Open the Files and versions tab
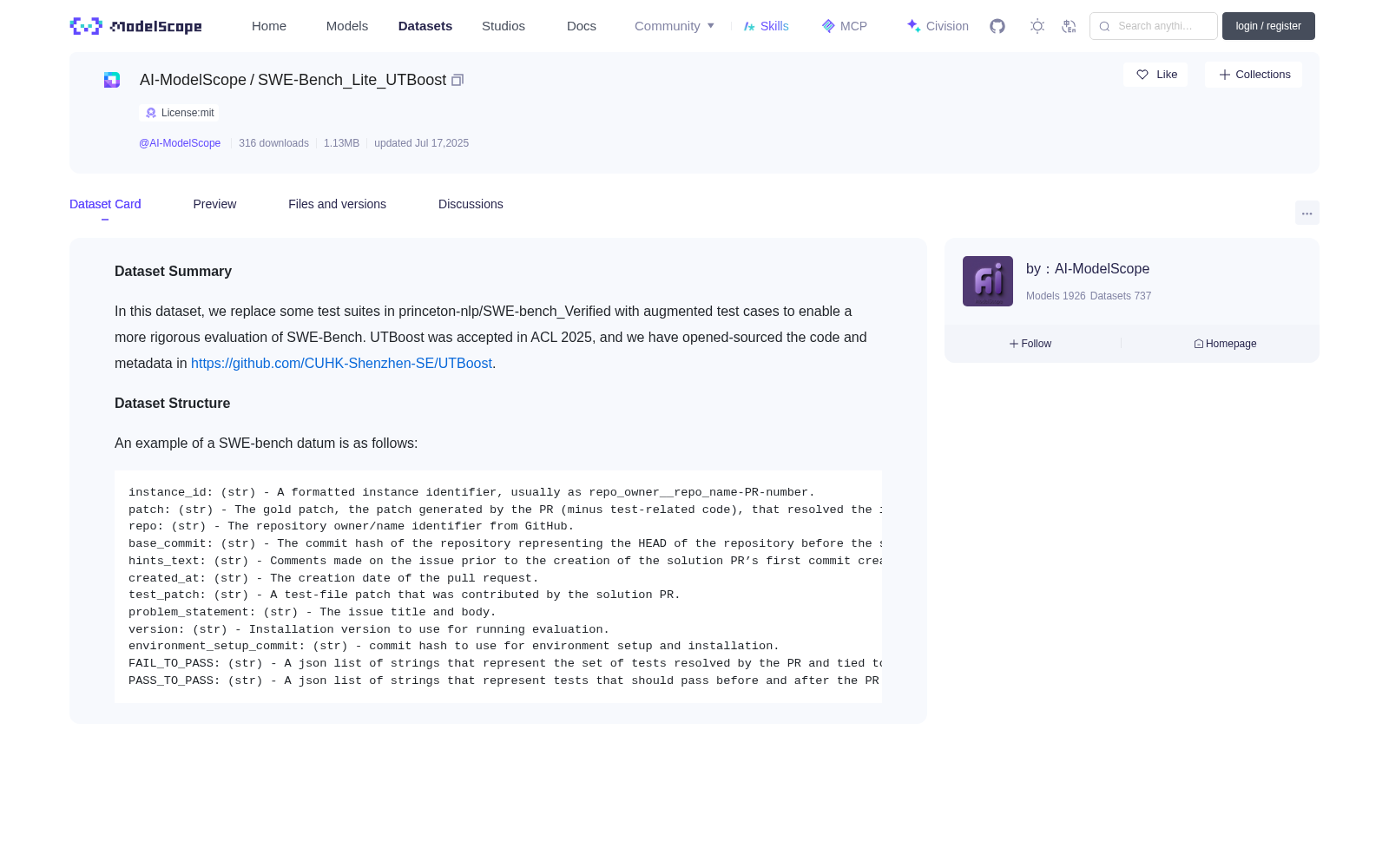Image resolution: width=1389 pixels, height=868 pixels. click(x=337, y=204)
